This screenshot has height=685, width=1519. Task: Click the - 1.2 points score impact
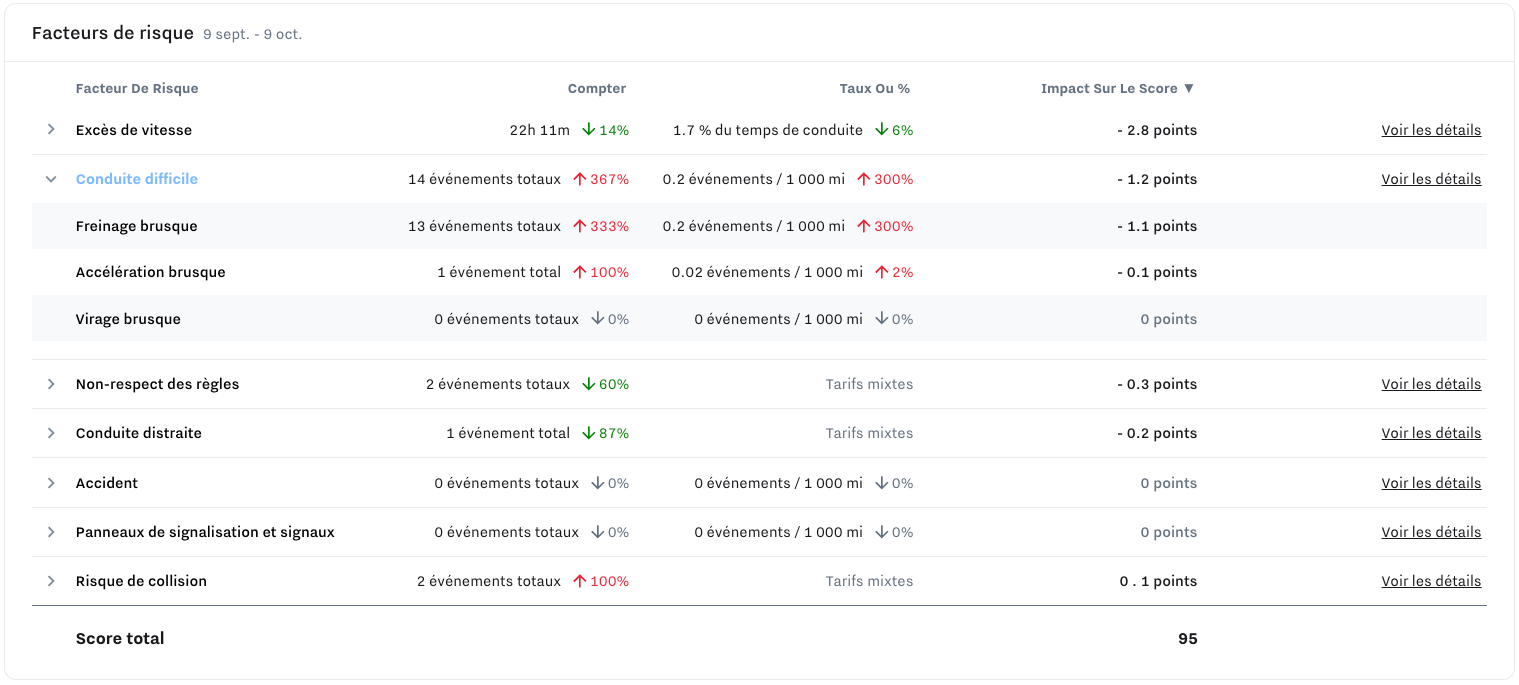pos(1157,179)
